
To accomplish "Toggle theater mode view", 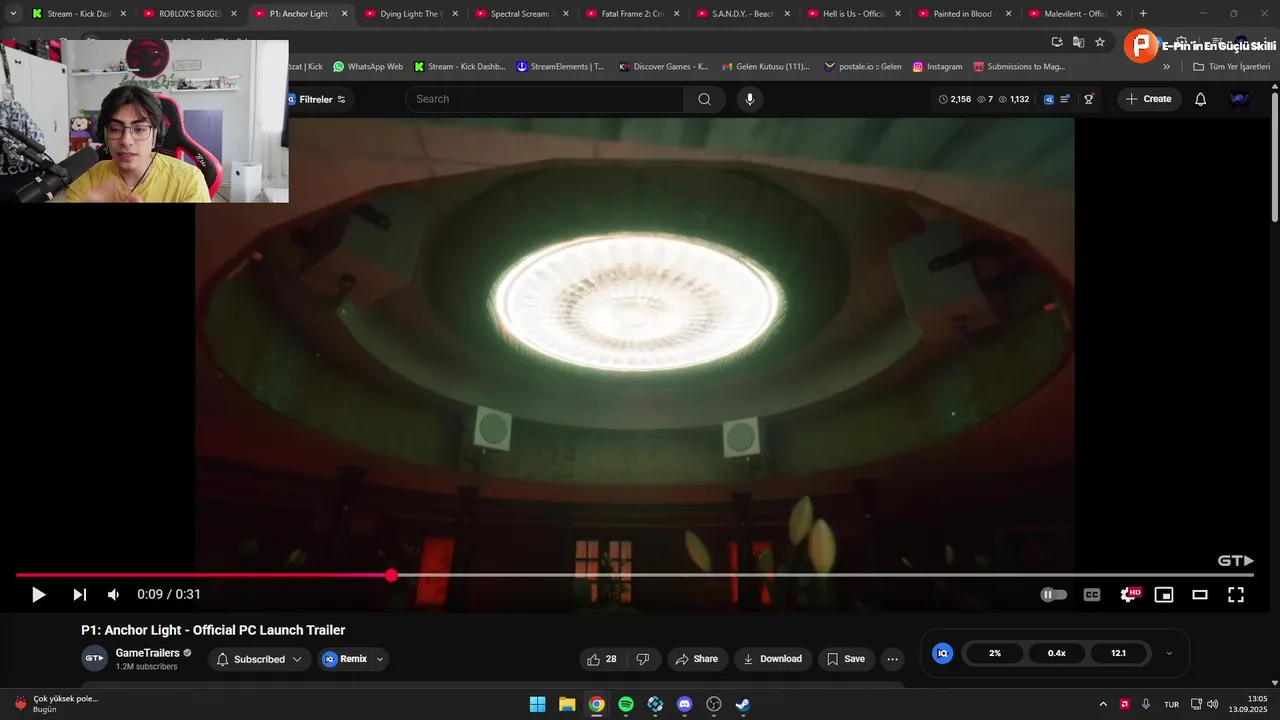I will [x=1200, y=594].
